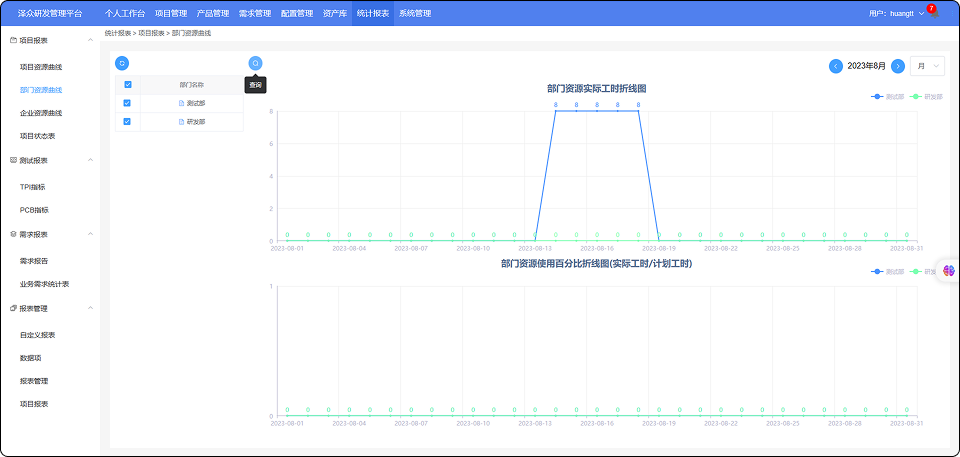Open the TPI指标 report link
Viewport: 960px width, 457px height.
[33, 187]
